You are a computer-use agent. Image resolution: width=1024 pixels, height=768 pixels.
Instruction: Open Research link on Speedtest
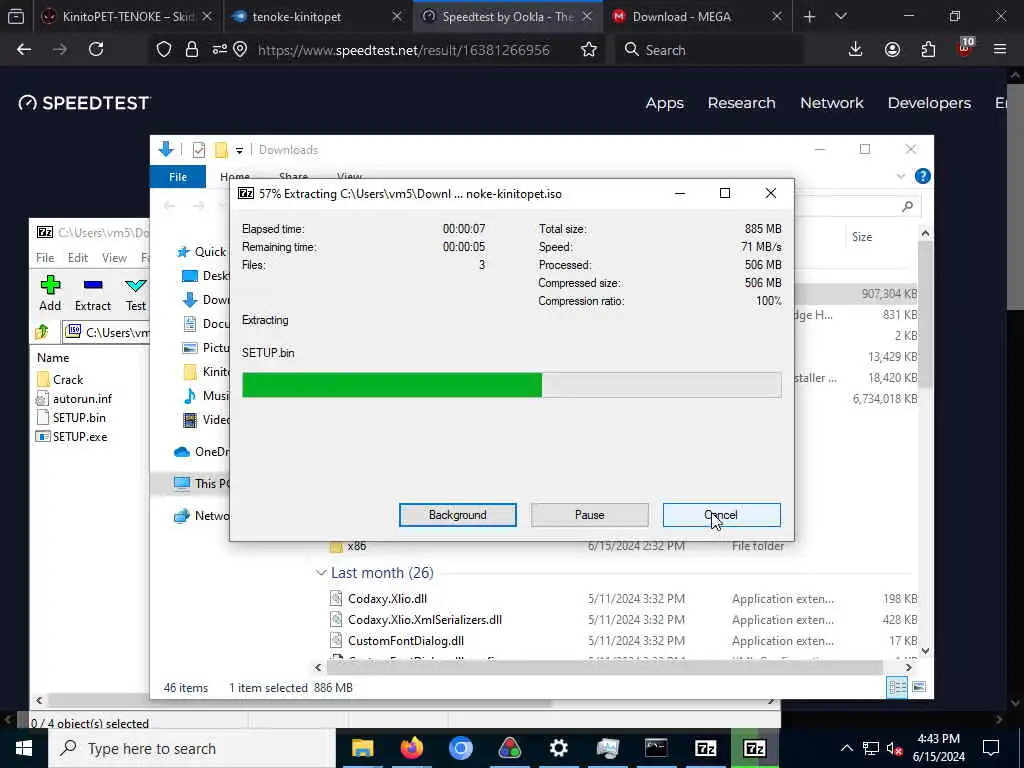(741, 103)
